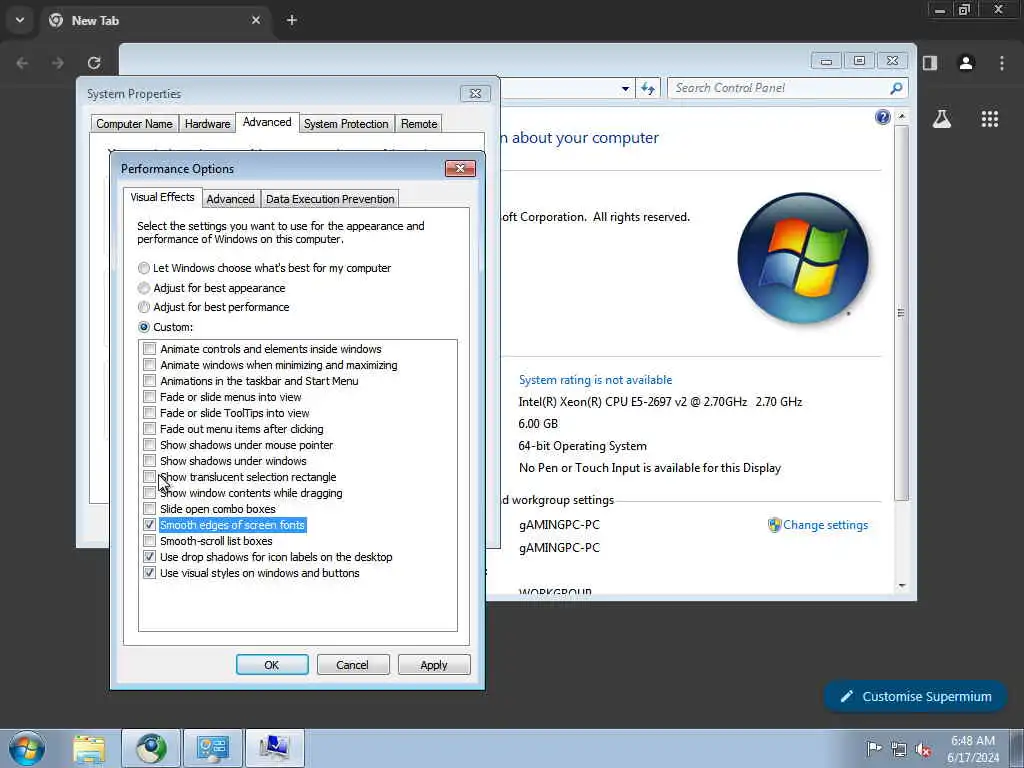1024x768 pixels.
Task: Click Cancel in Performance Options
Action: (x=353, y=665)
